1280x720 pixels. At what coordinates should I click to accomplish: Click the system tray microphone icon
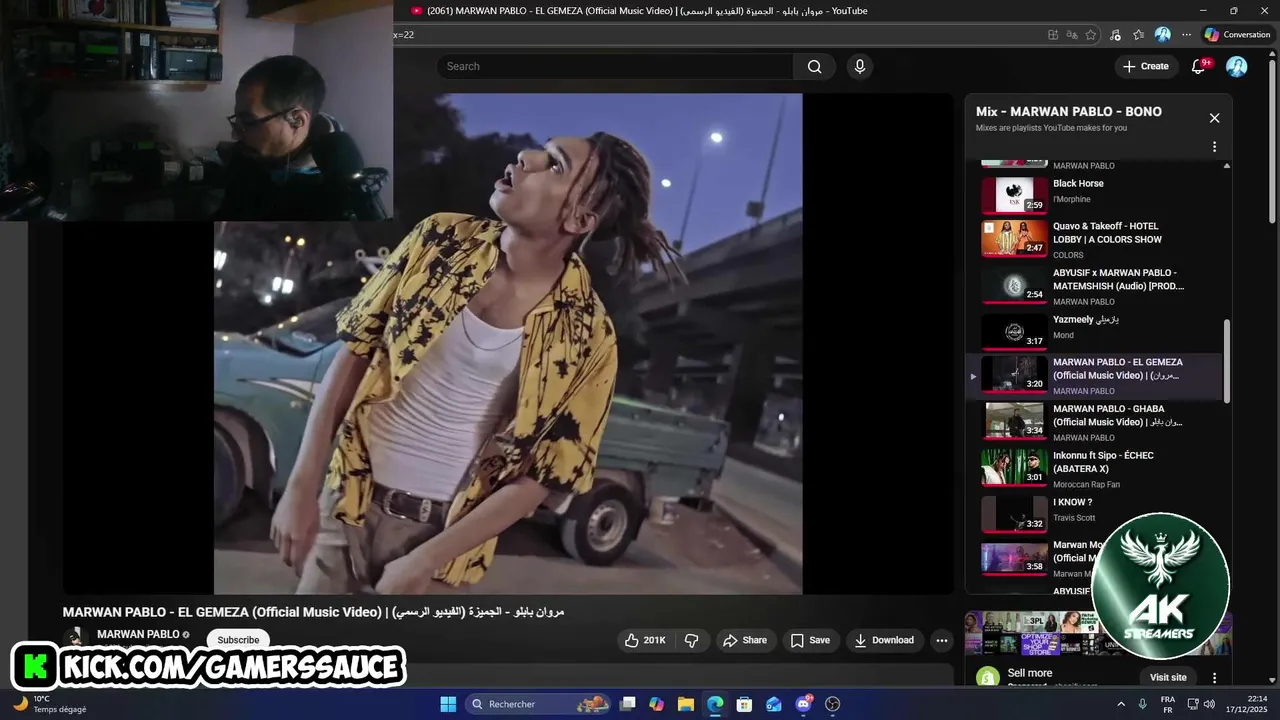[x=1143, y=704]
